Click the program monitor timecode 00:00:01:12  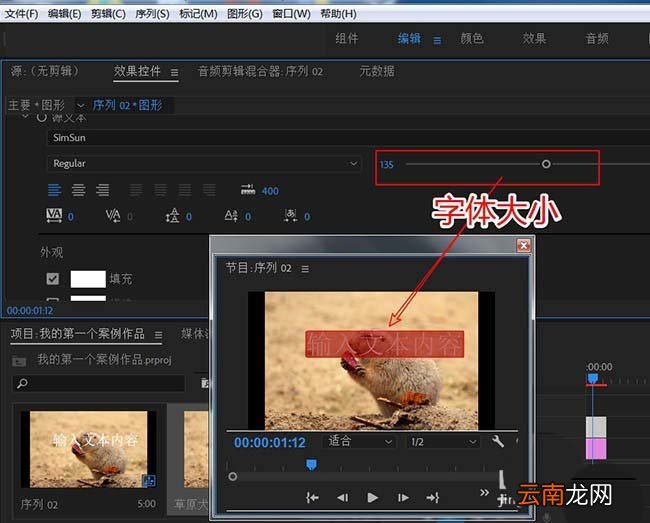tap(270, 443)
